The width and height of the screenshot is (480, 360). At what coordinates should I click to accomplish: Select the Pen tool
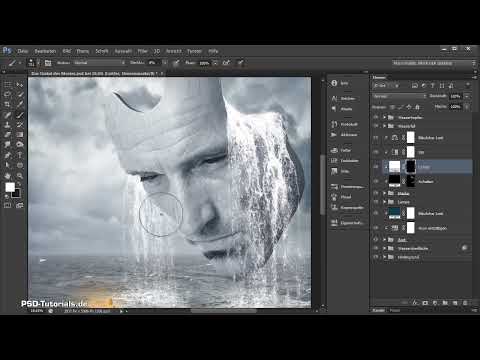click(x=7, y=155)
